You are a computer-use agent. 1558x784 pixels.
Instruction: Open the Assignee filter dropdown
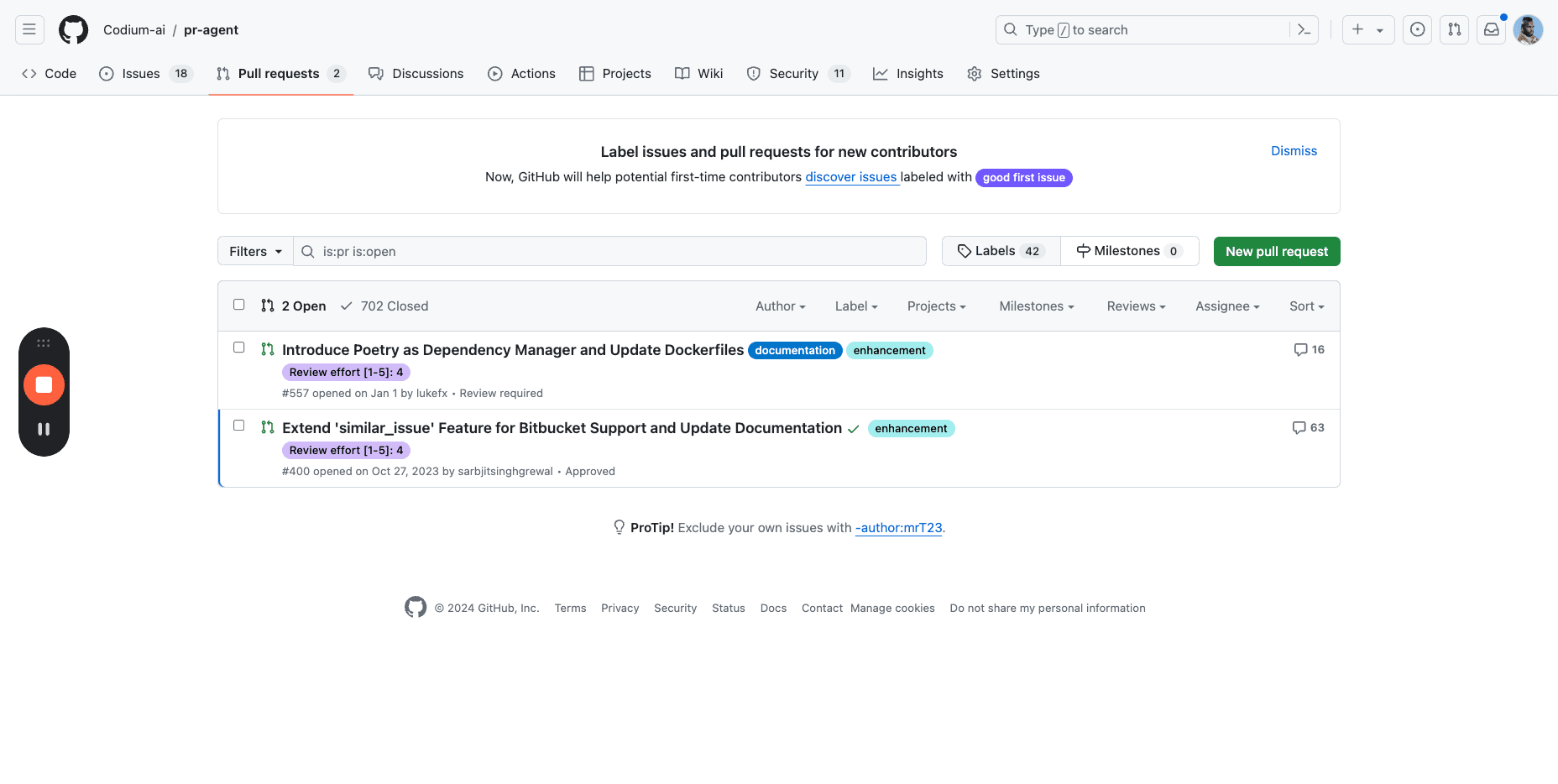point(1228,306)
